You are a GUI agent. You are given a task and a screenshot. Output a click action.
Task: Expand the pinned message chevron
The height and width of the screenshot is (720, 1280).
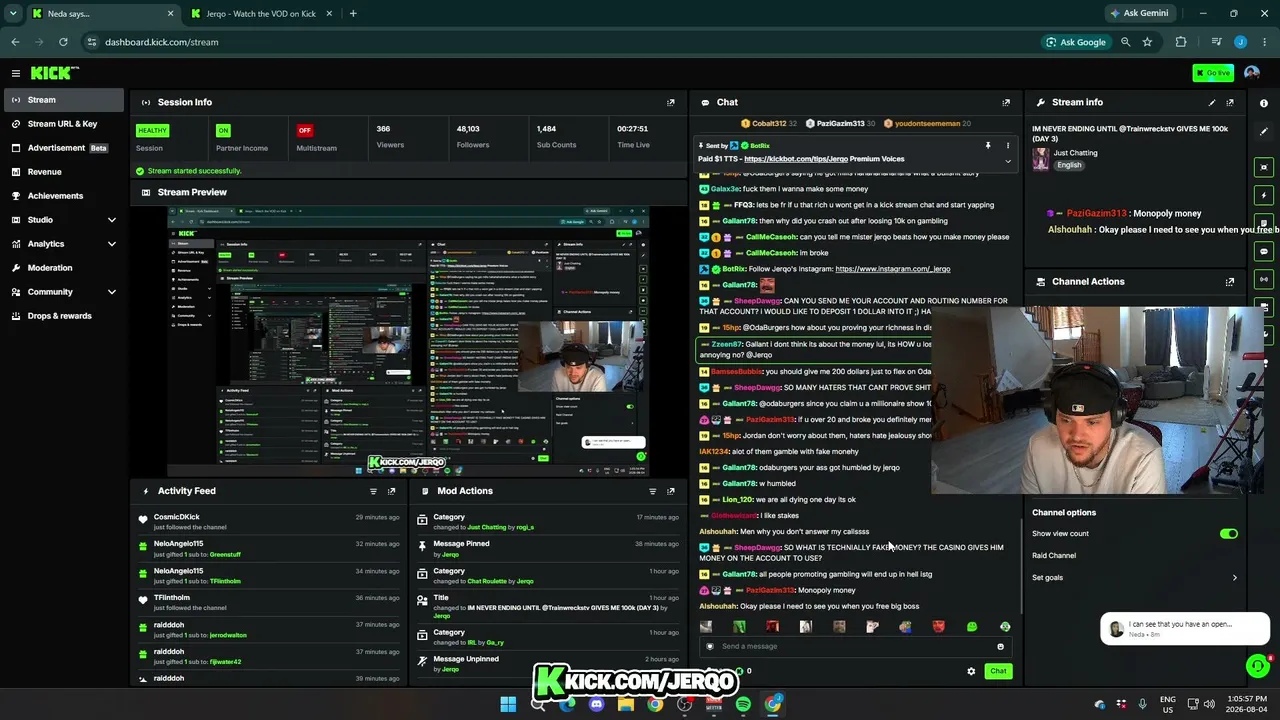[1007, 161]
